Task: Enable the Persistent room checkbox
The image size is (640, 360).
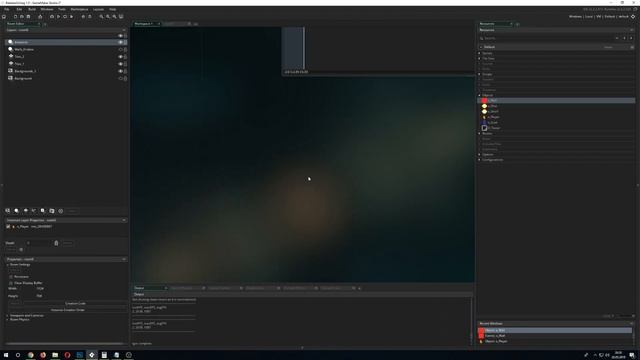Action: 11,277
